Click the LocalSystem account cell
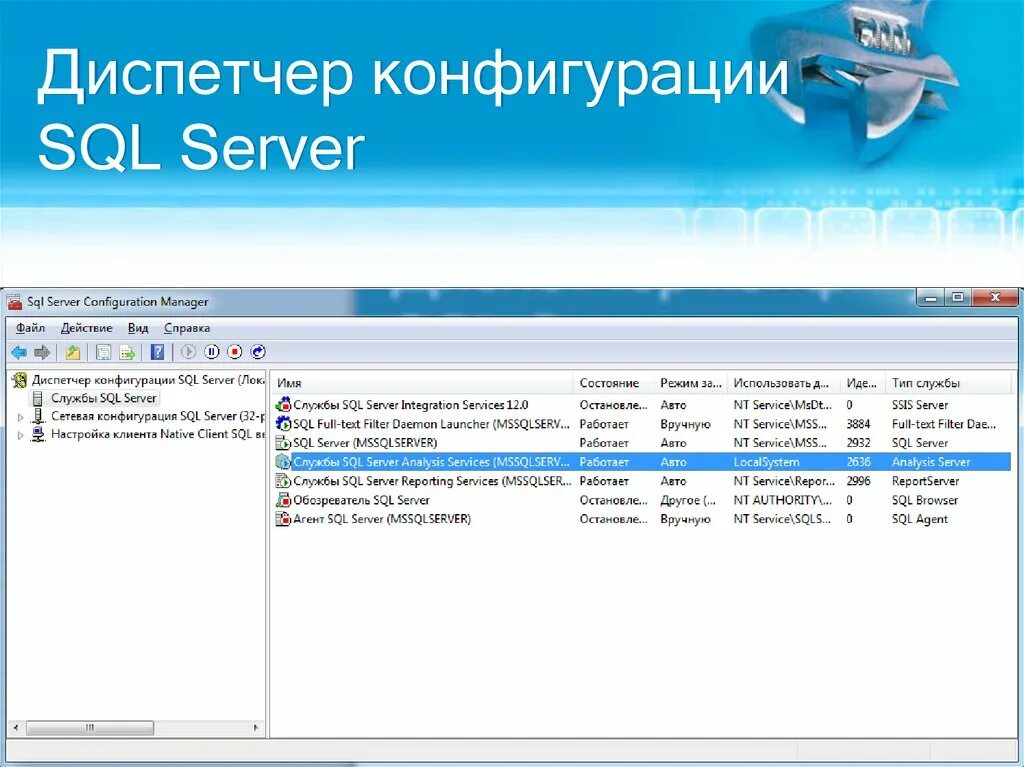Screen dimensions: 1024x767 (766, 462)
